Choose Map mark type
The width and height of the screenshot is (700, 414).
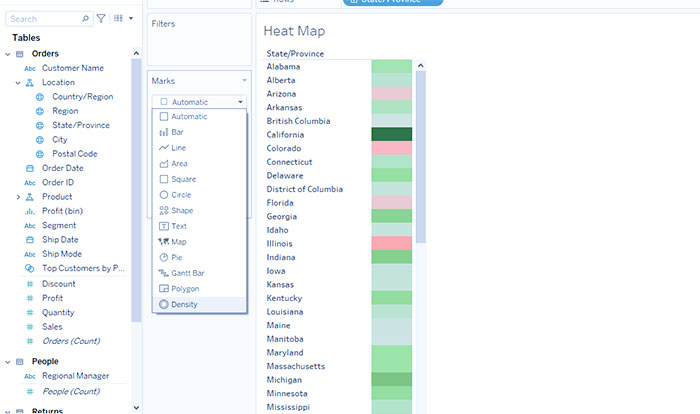pyautogui.click(x=199, y=242)
